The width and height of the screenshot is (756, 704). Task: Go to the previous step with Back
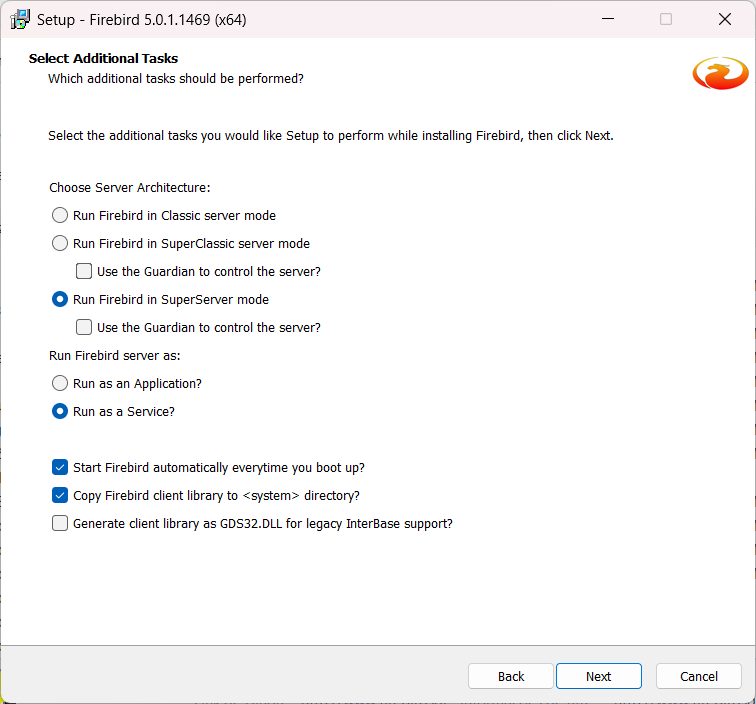[x=510, y=676]
